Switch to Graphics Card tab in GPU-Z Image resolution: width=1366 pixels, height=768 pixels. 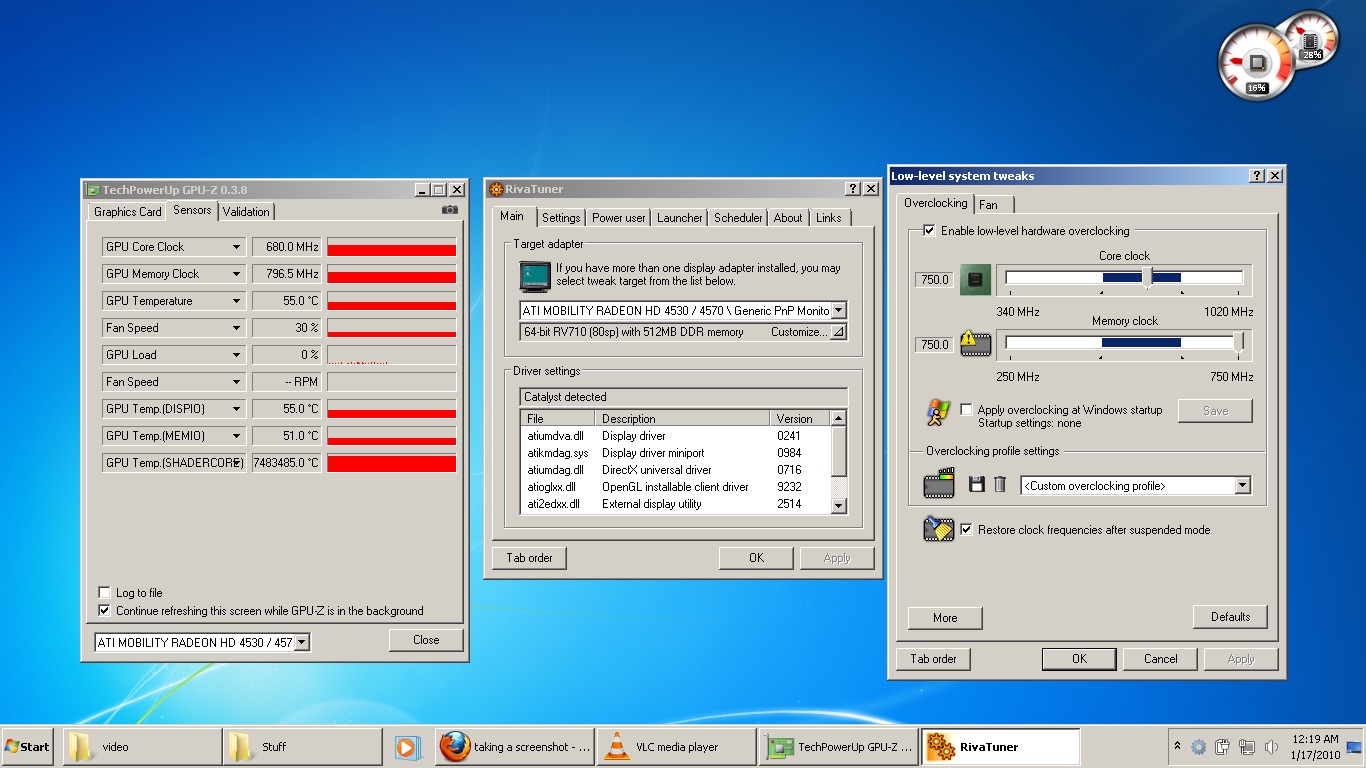click(128, 212)
